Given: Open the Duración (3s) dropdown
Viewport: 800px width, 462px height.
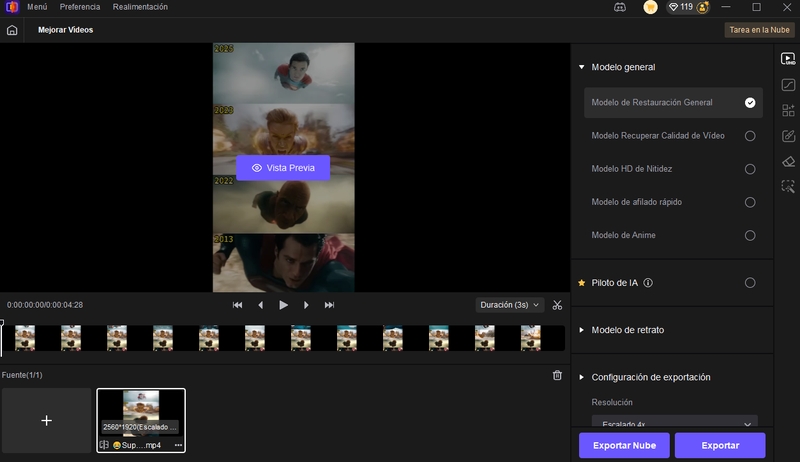Looking at the screenshot, I should [509, 305].
